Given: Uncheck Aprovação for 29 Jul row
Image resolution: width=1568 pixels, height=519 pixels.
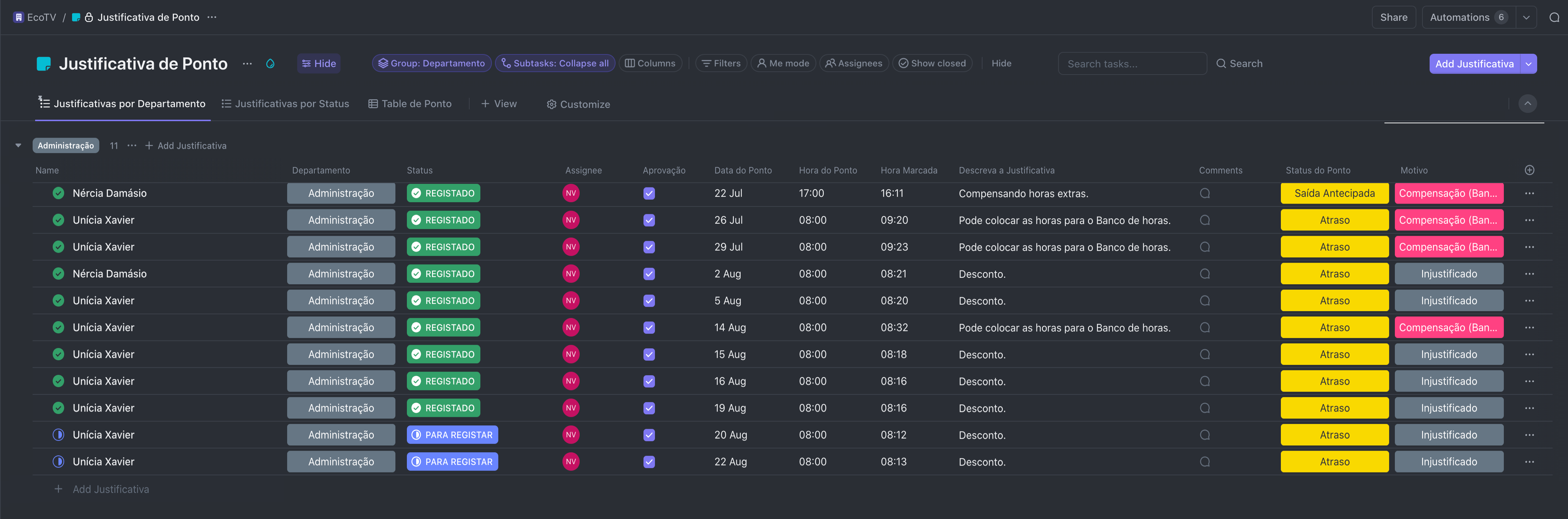Looking at the screenshot, I should click(x=649, y=247).
